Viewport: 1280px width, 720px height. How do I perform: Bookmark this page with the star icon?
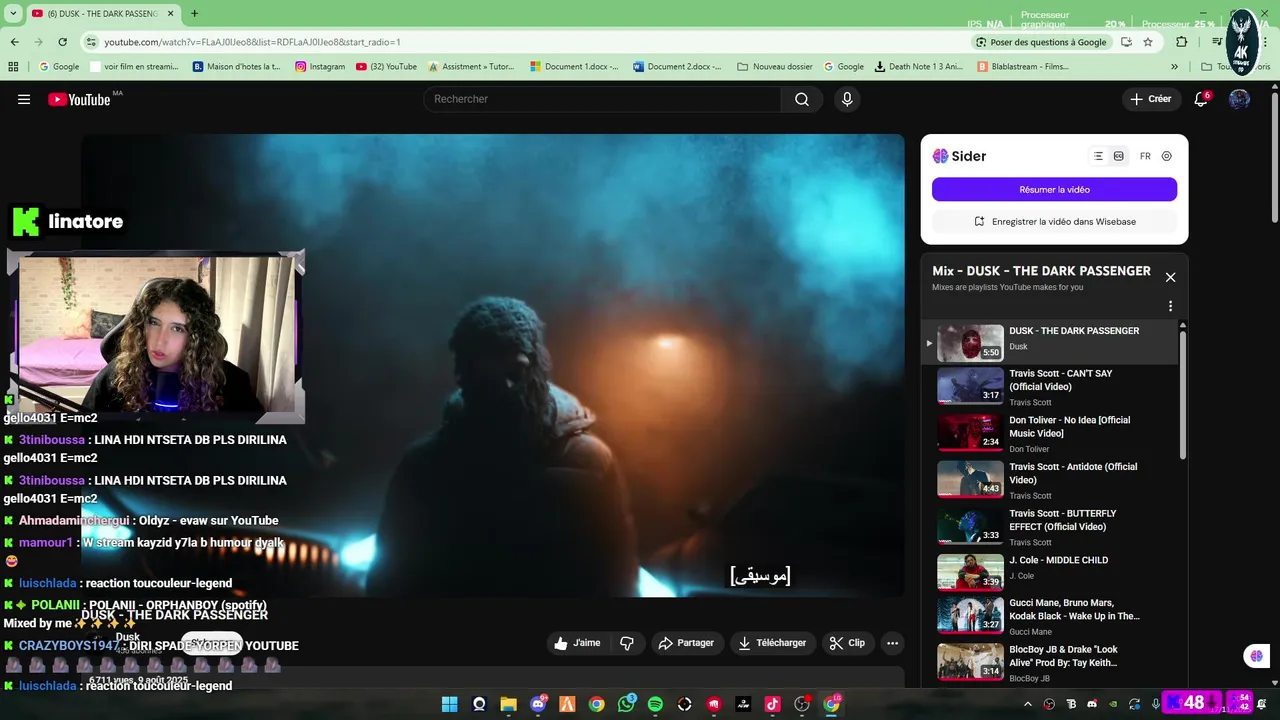(x=1148, y=42)
